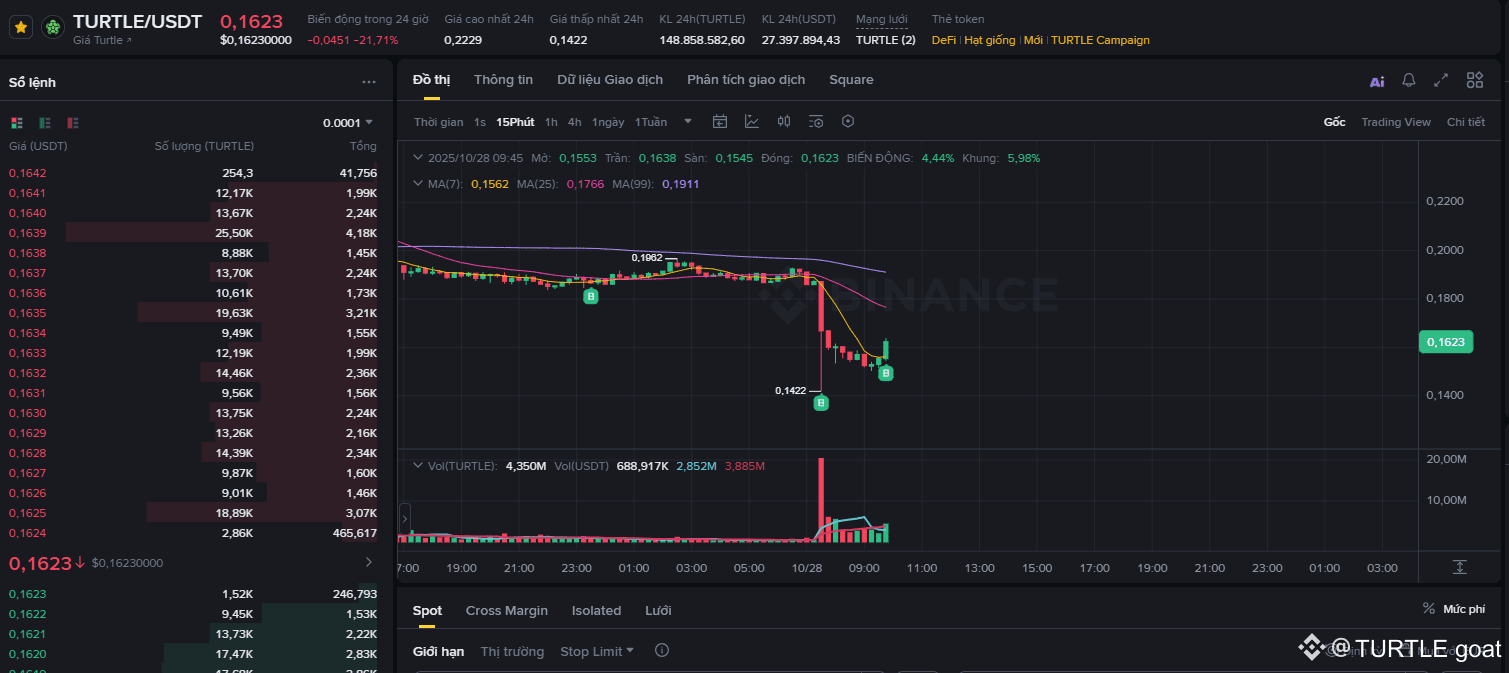Click the 0,1625 sell order price
1509x673 pixels.
(27, 513)
